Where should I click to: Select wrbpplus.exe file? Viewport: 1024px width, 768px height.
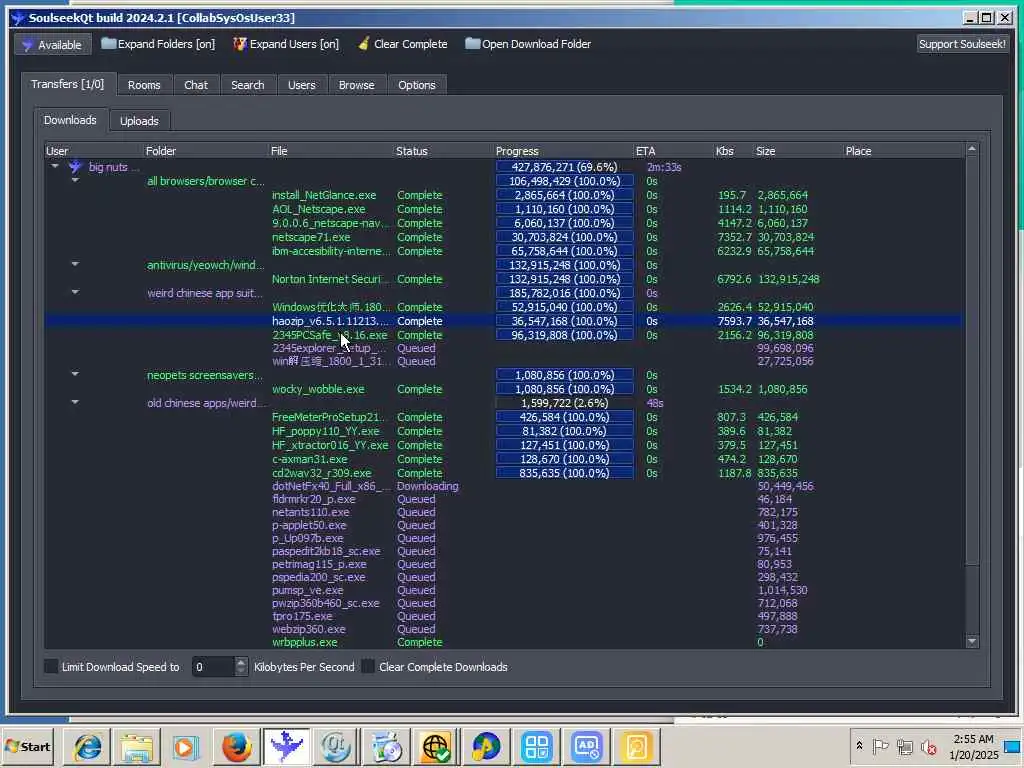pyautogui.click(x=305, y=642)
